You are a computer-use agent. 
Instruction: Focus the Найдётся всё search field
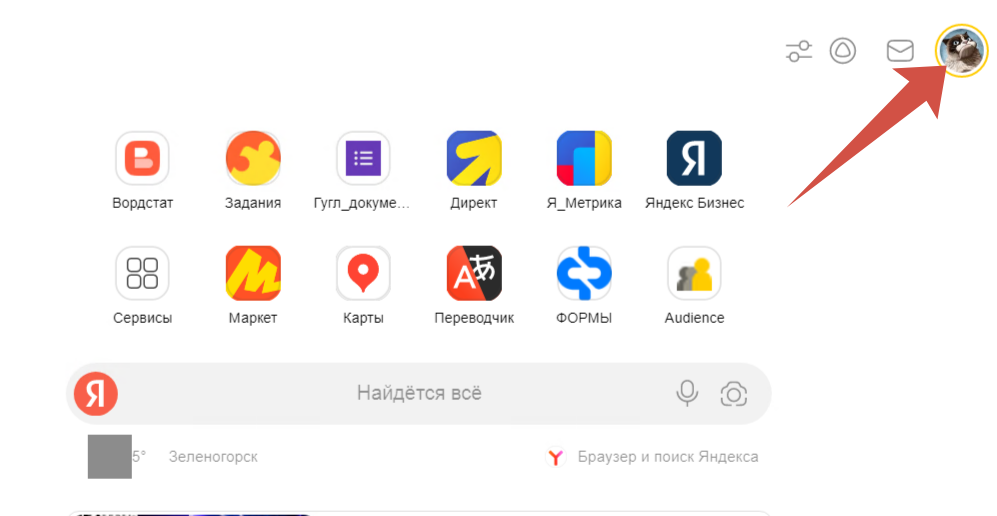[x=419, y=394]
